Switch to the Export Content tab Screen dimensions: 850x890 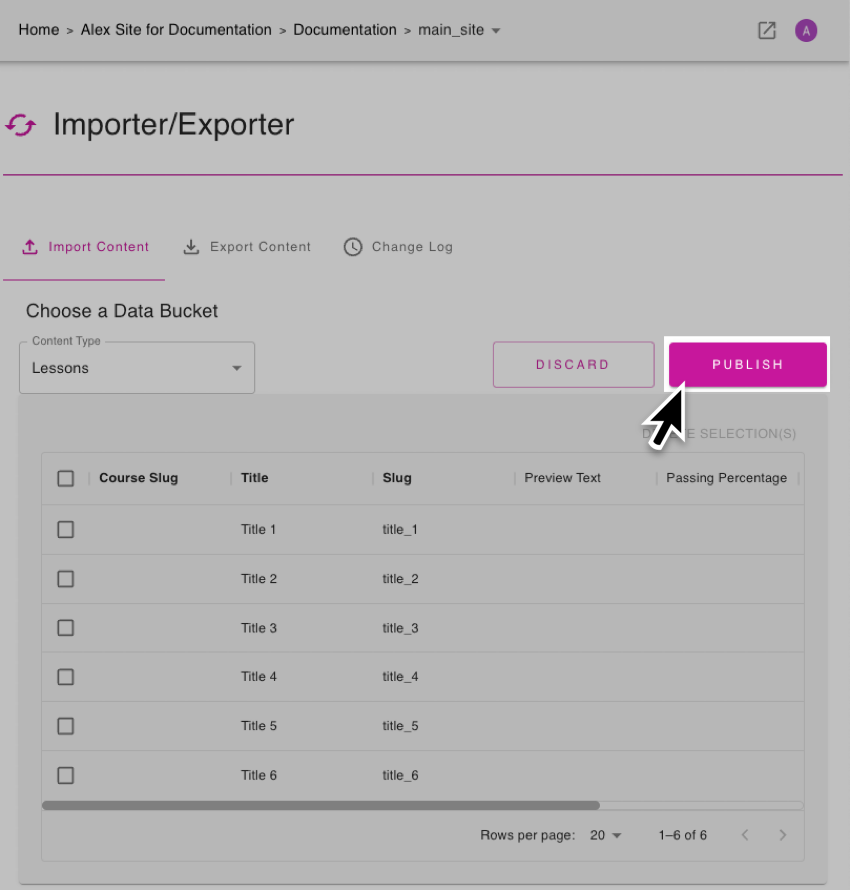pos(260,247)
